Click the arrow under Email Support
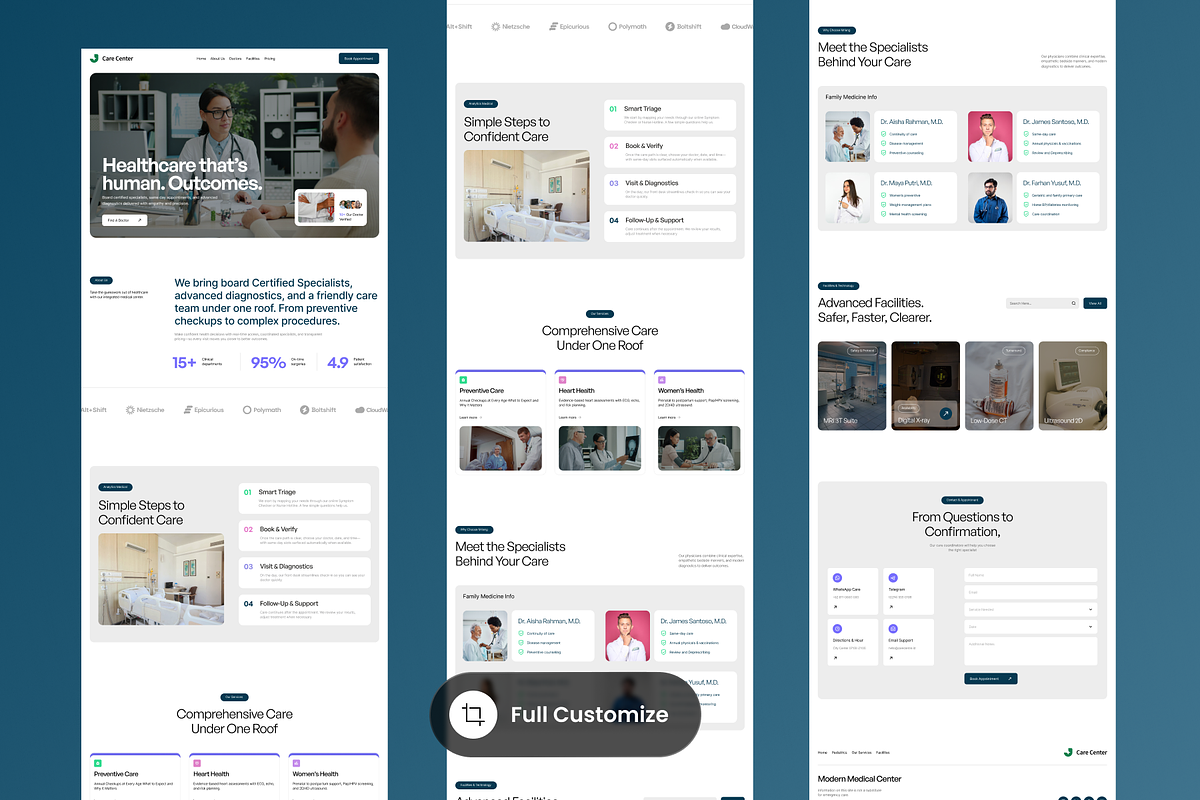This screenshot has width=1200, height=800. 890,657
